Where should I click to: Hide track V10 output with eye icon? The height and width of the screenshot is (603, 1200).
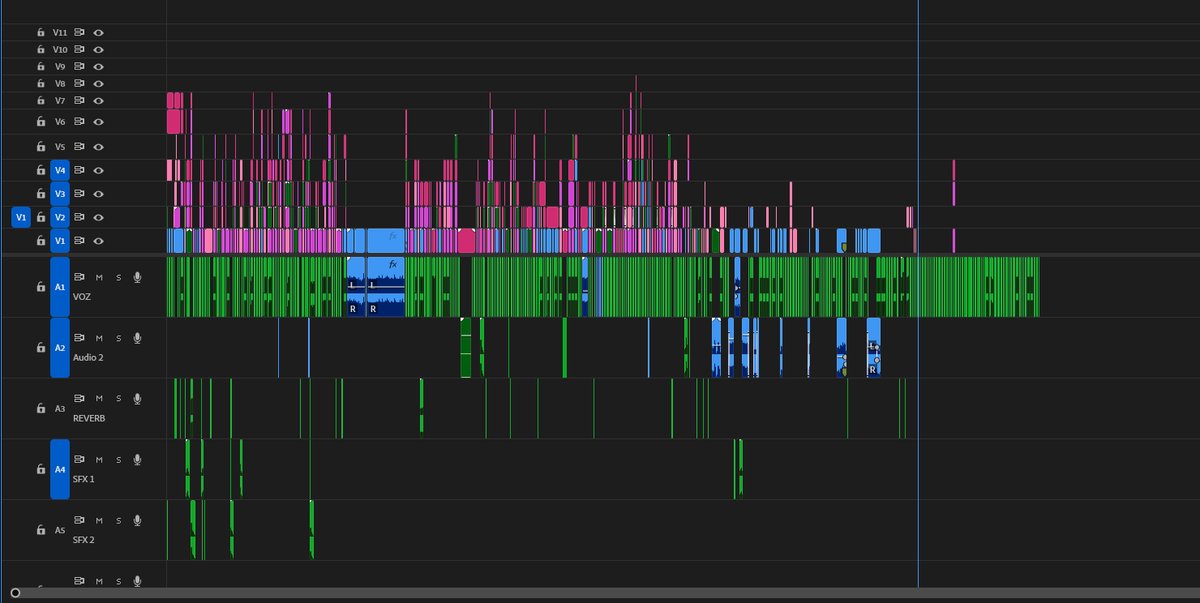click(x=99, y=49)
